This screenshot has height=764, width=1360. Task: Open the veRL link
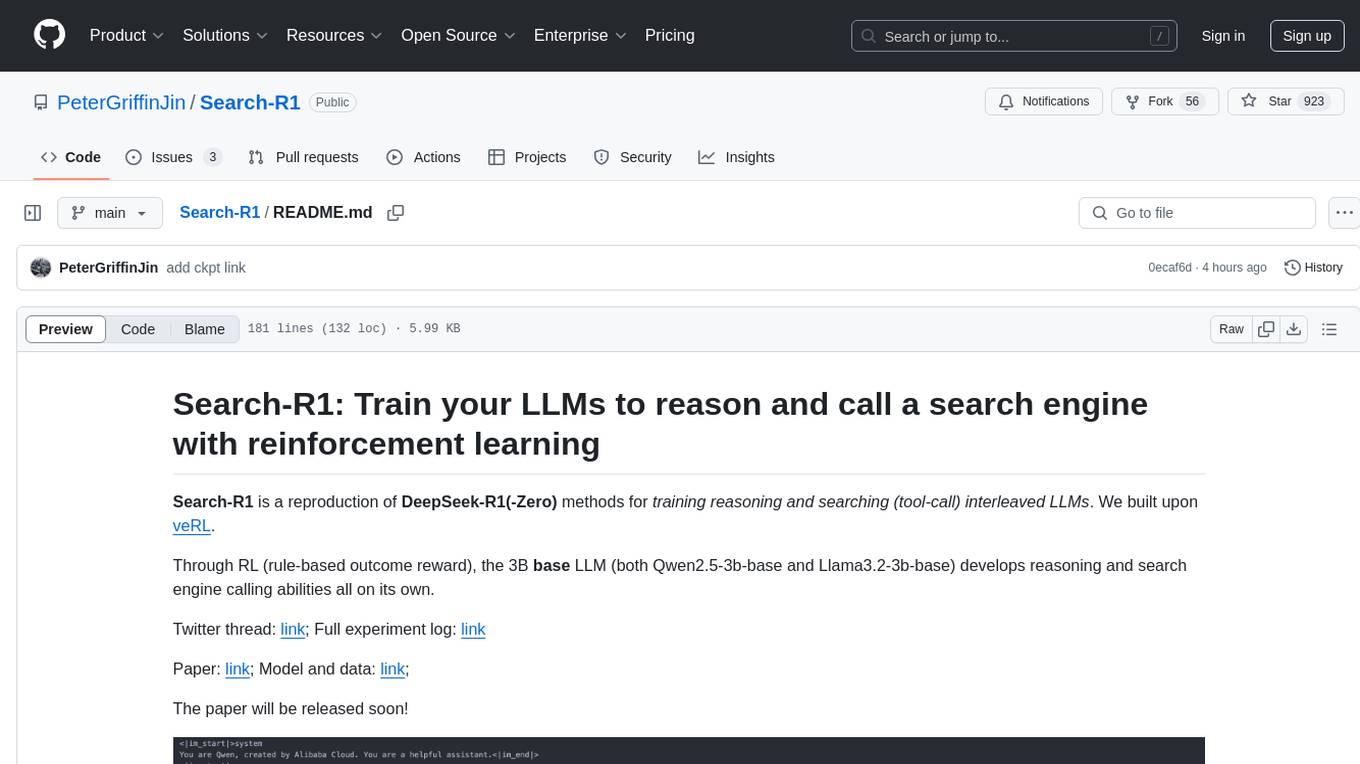(192, 526)
